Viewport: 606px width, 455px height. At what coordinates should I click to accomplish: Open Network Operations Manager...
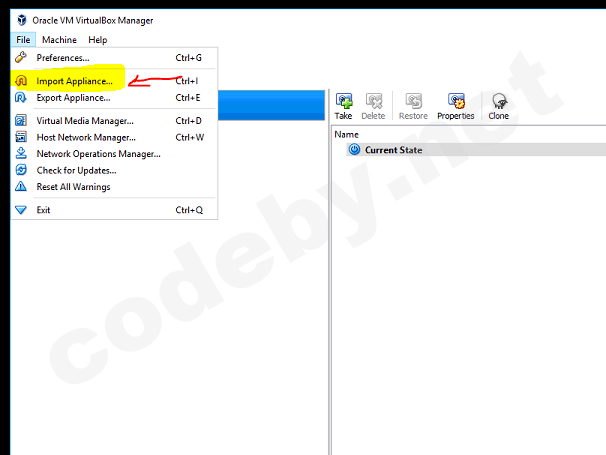pyautogui.click(x=114, y=154)
